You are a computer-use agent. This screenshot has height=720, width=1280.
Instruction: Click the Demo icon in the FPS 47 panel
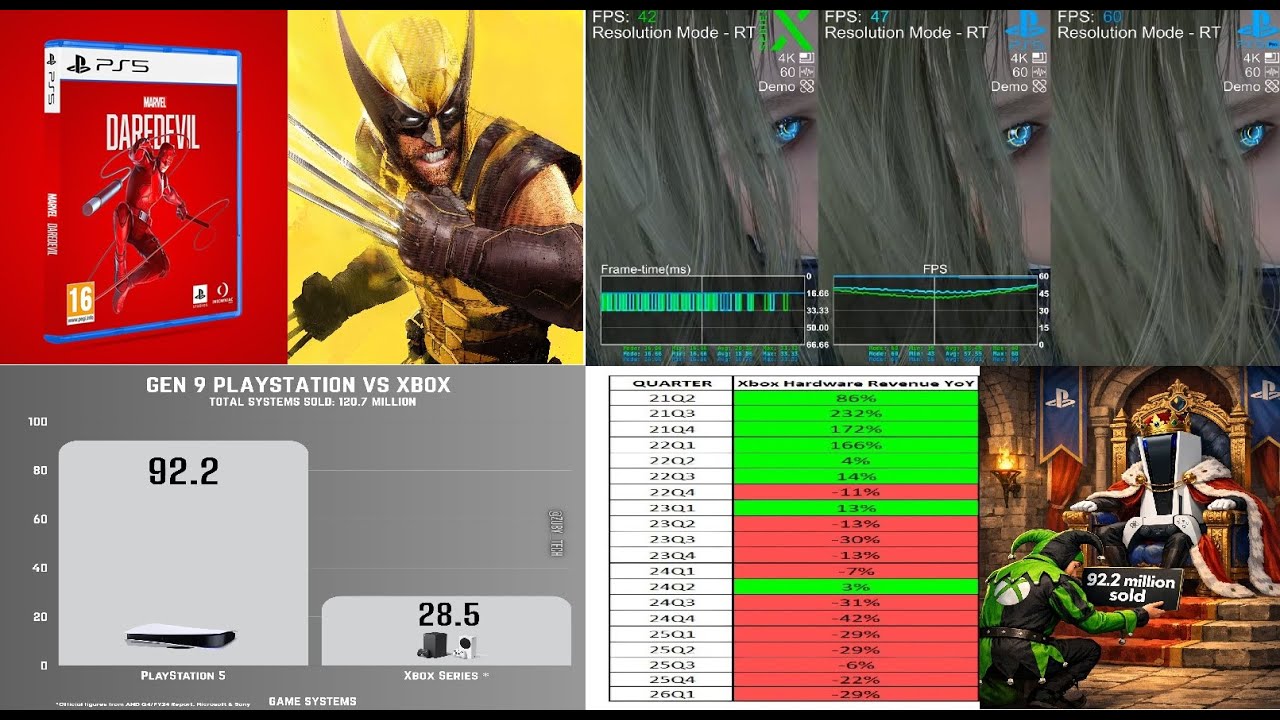coord(1039,86)
